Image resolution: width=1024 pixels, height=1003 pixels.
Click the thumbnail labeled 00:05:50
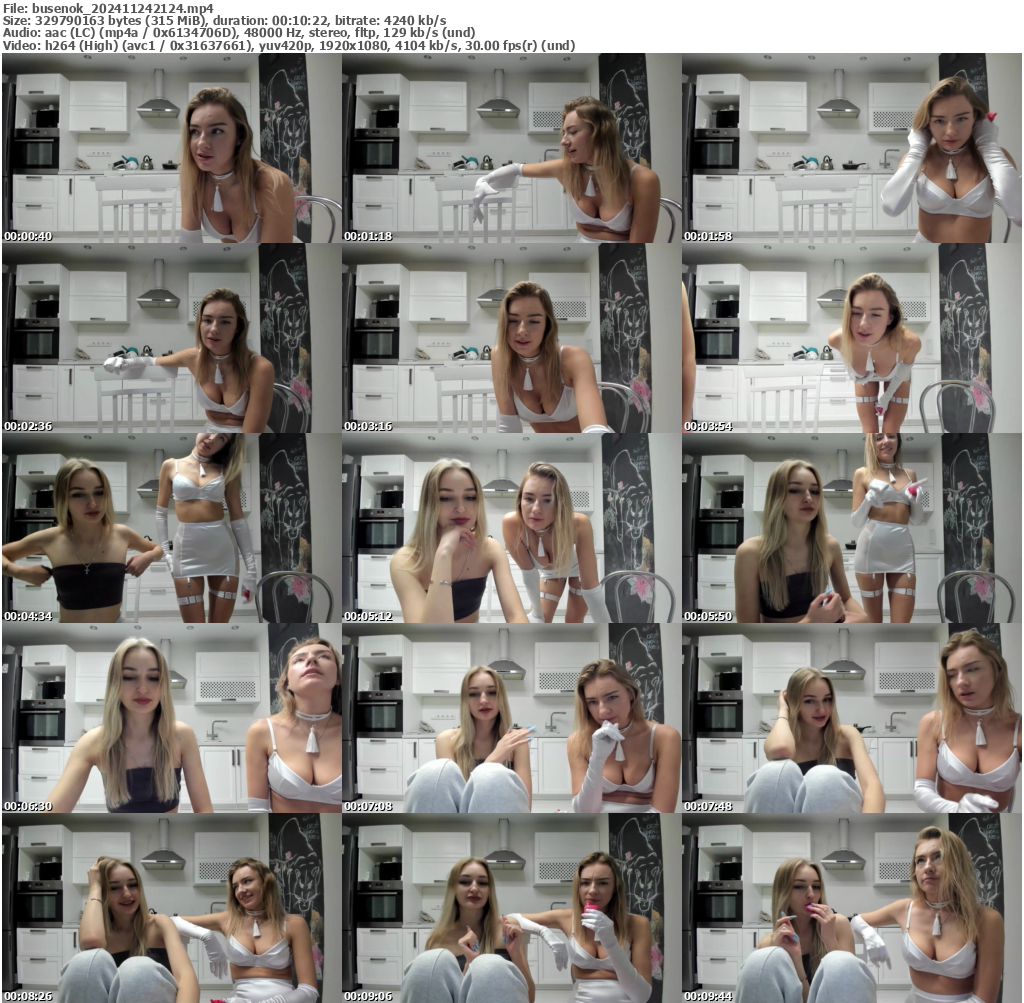pyautogui.click(x=852, y=525)
